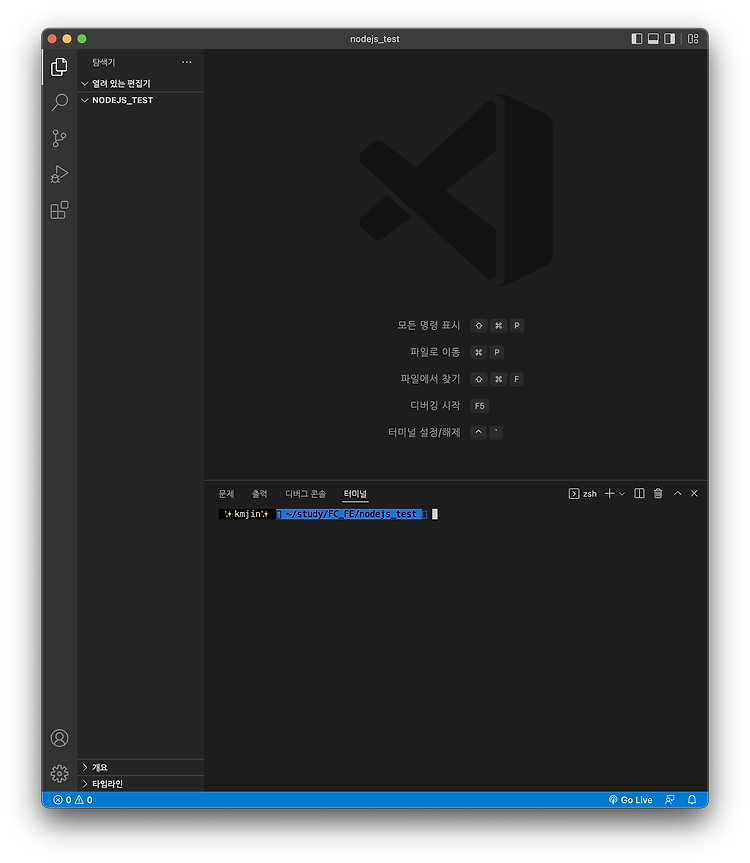
Task: Toggle secondary sidebar visibility in title bar
Action: point(670,39)
